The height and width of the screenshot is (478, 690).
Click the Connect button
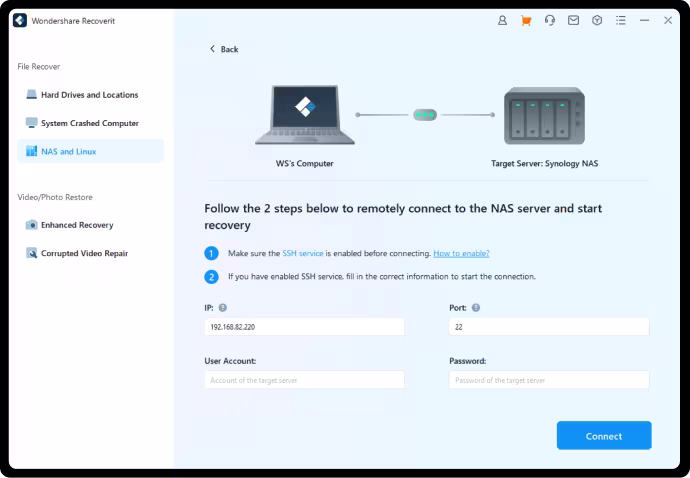(604, 436)
